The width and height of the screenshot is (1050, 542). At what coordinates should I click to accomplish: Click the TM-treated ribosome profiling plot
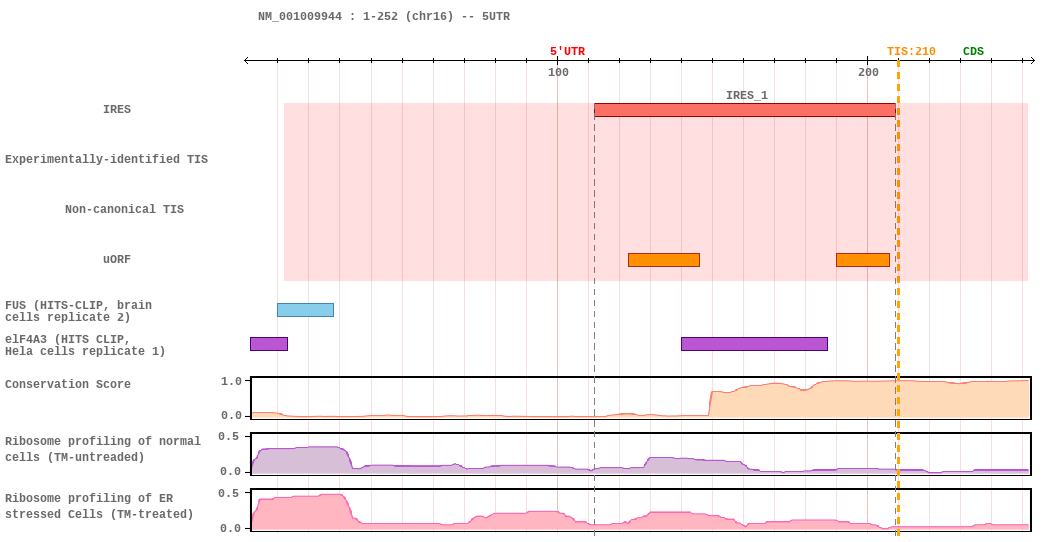641,511
